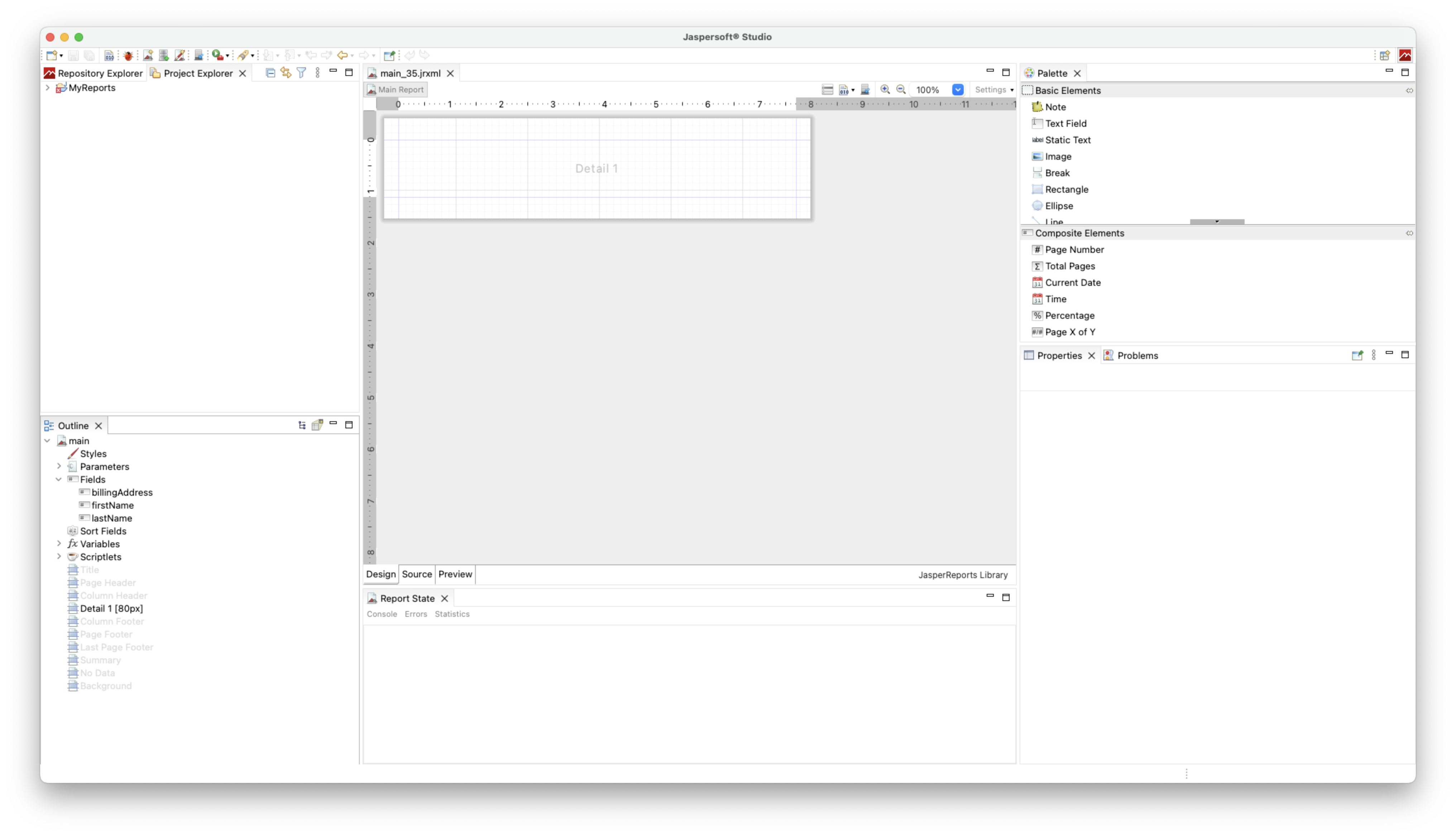Open the Problems tab
Screen dimensions: 1456x836
click(x=1137, y=355)
